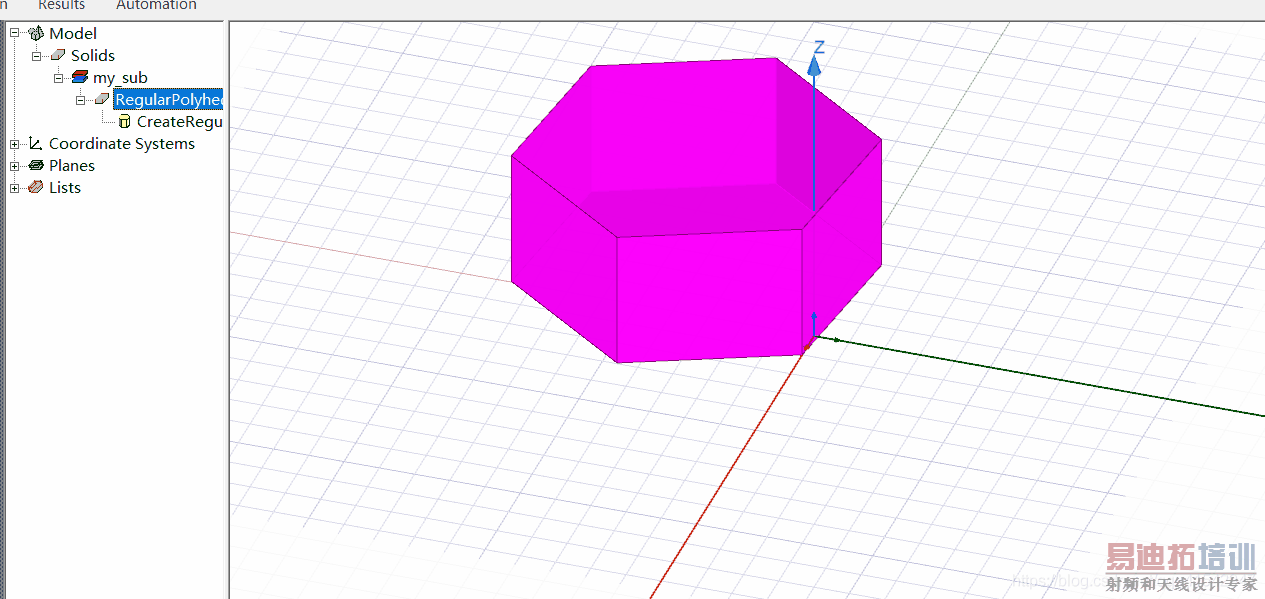Click the Model icon in tree
The image size is (1265, 599).
point(36,33)
